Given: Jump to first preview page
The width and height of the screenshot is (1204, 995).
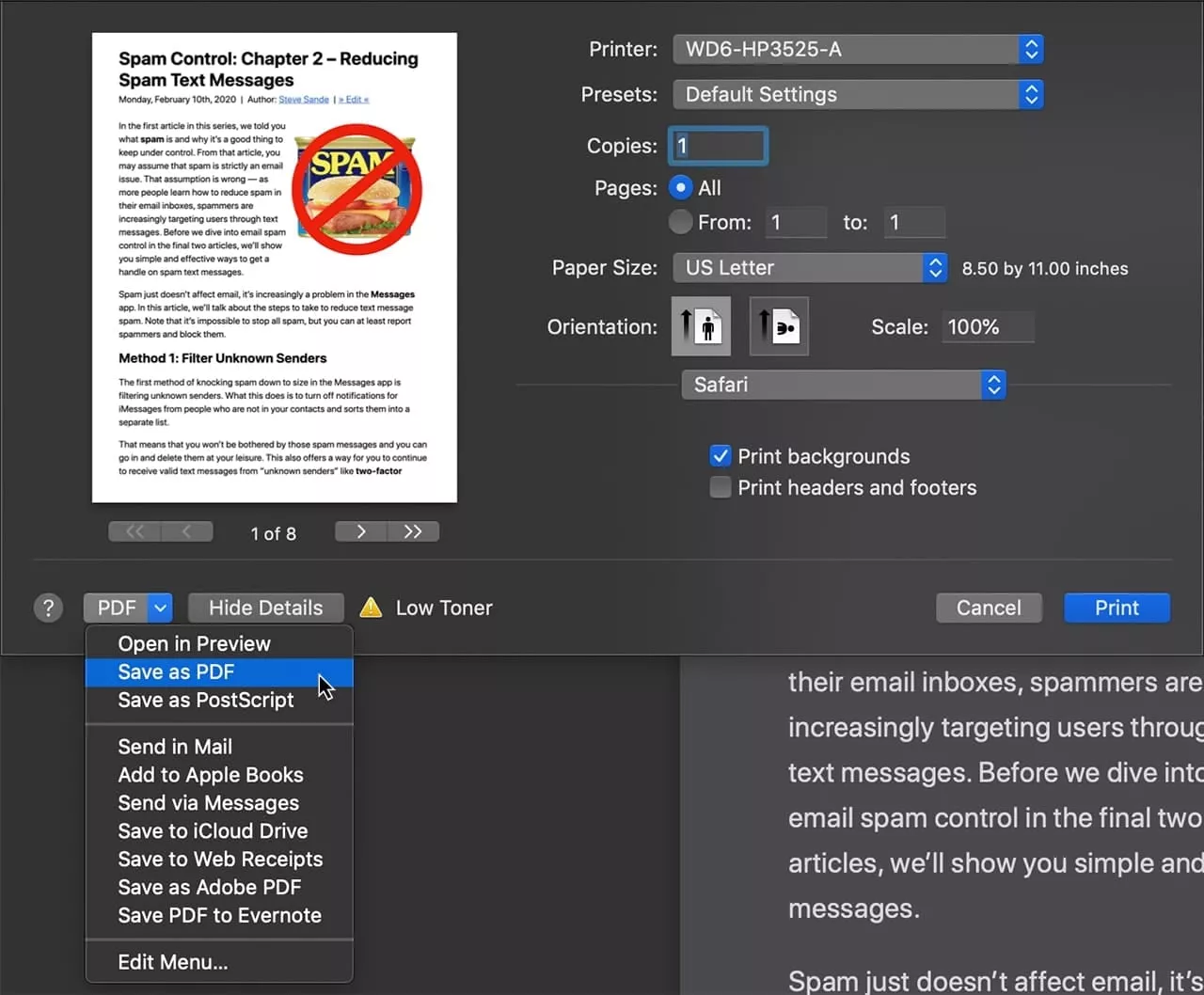Looking at the screenshot, I should 135,531.
